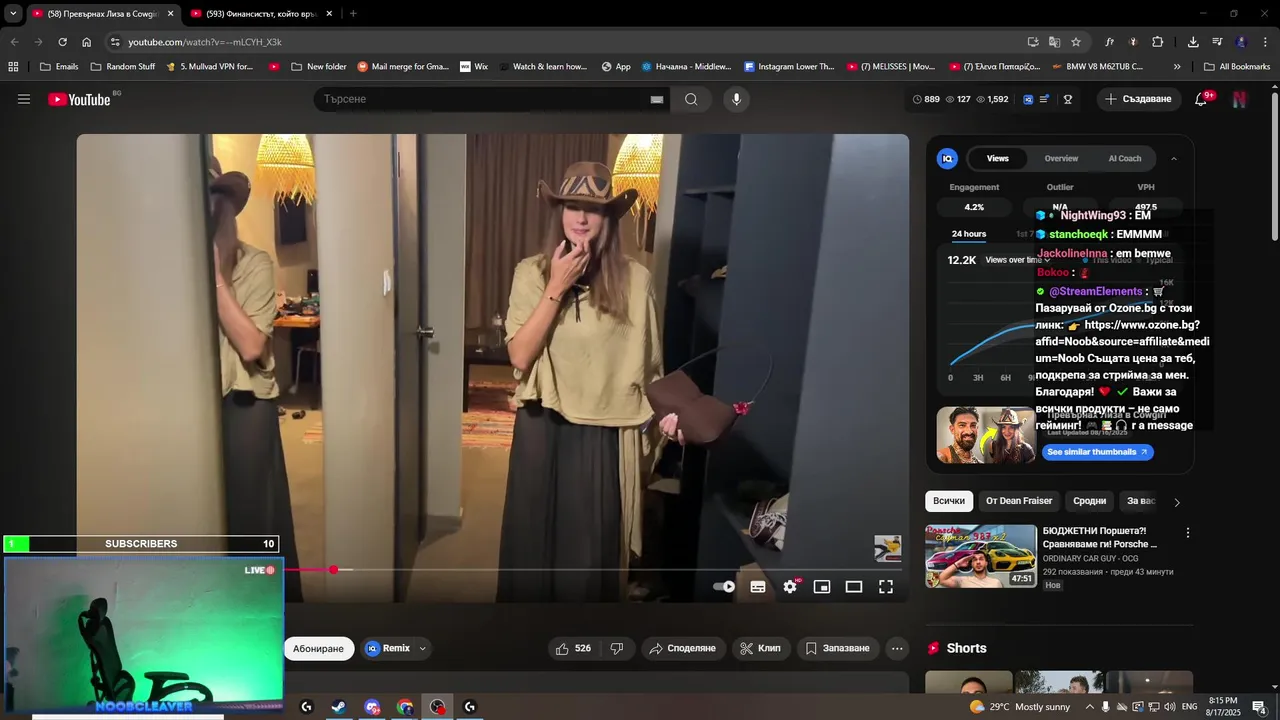Open the vidIQ trophy icon
This screenshot has width=1280, height=720.
click(x=1068, y=99)
